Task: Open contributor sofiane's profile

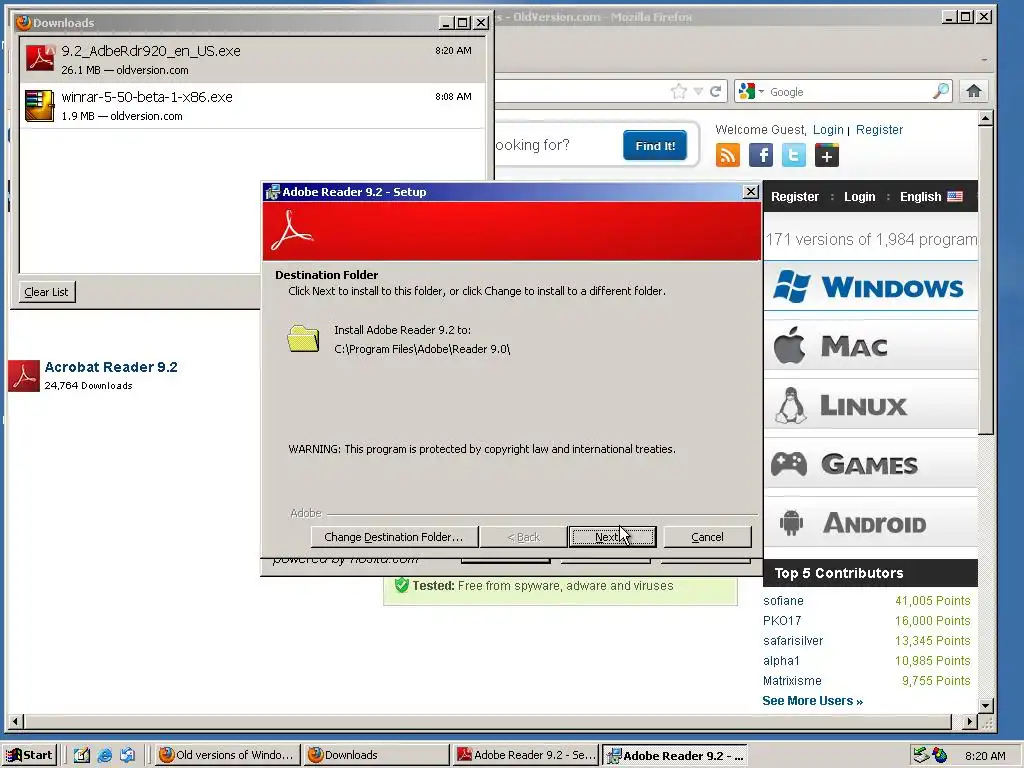Action: point(783,600)
